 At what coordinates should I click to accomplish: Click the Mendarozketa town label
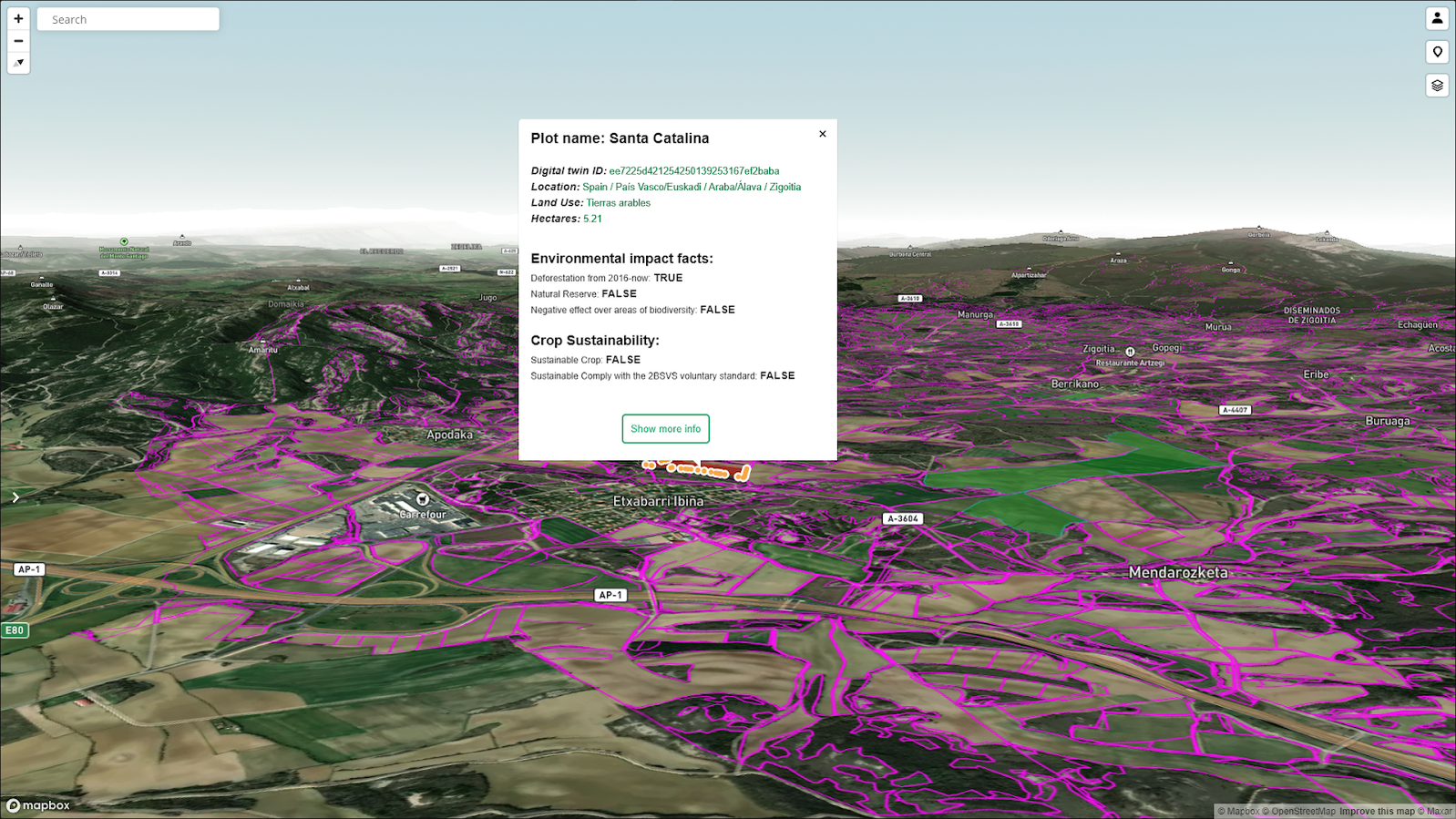coord(1178,573)
